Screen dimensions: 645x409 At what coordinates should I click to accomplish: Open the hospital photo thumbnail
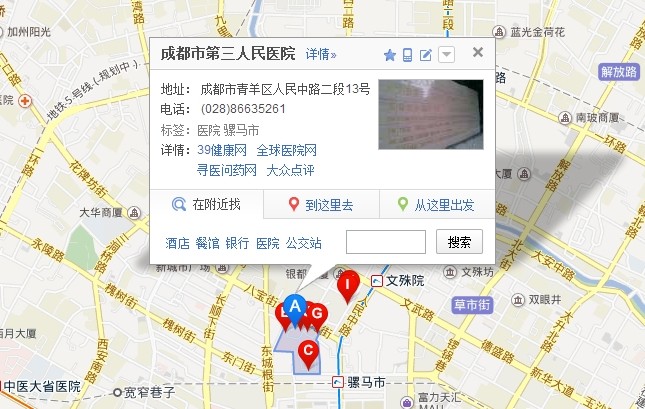[431, 114]
